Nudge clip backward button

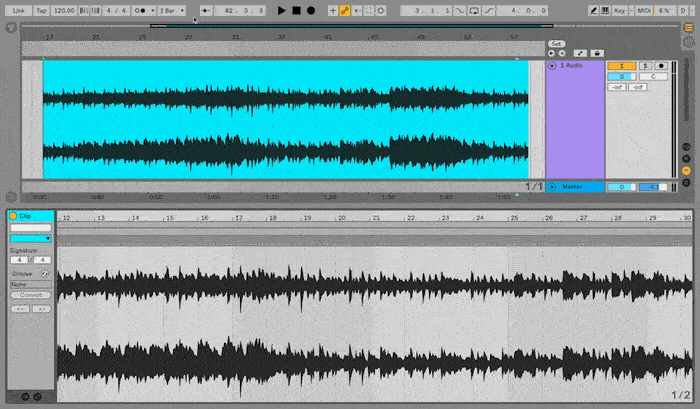[20, 309]
